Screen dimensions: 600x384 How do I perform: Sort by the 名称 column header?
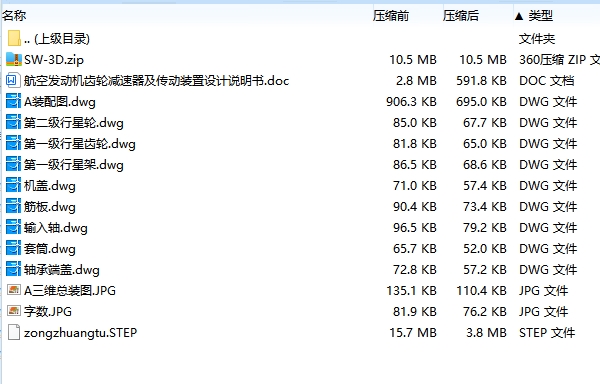14,16
